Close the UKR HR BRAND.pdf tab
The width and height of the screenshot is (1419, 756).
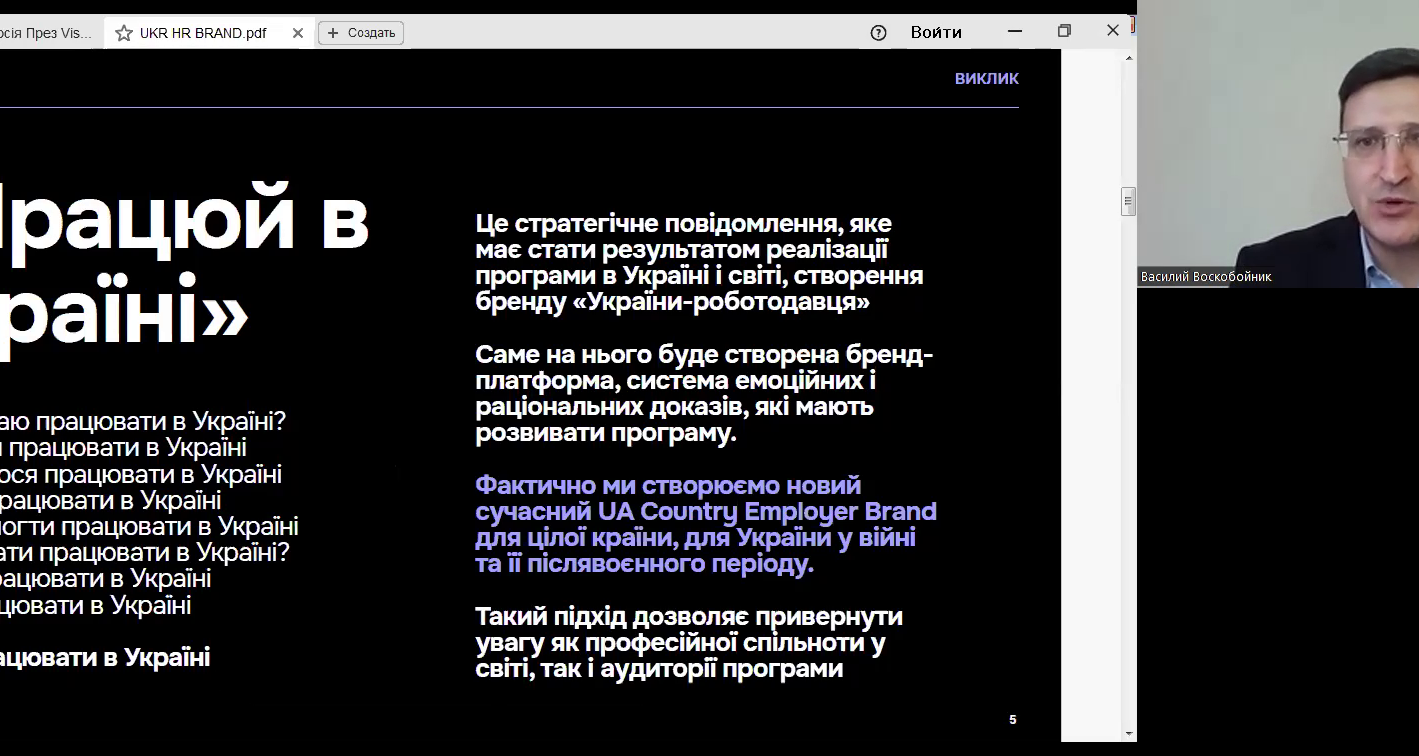pos(298,33)
